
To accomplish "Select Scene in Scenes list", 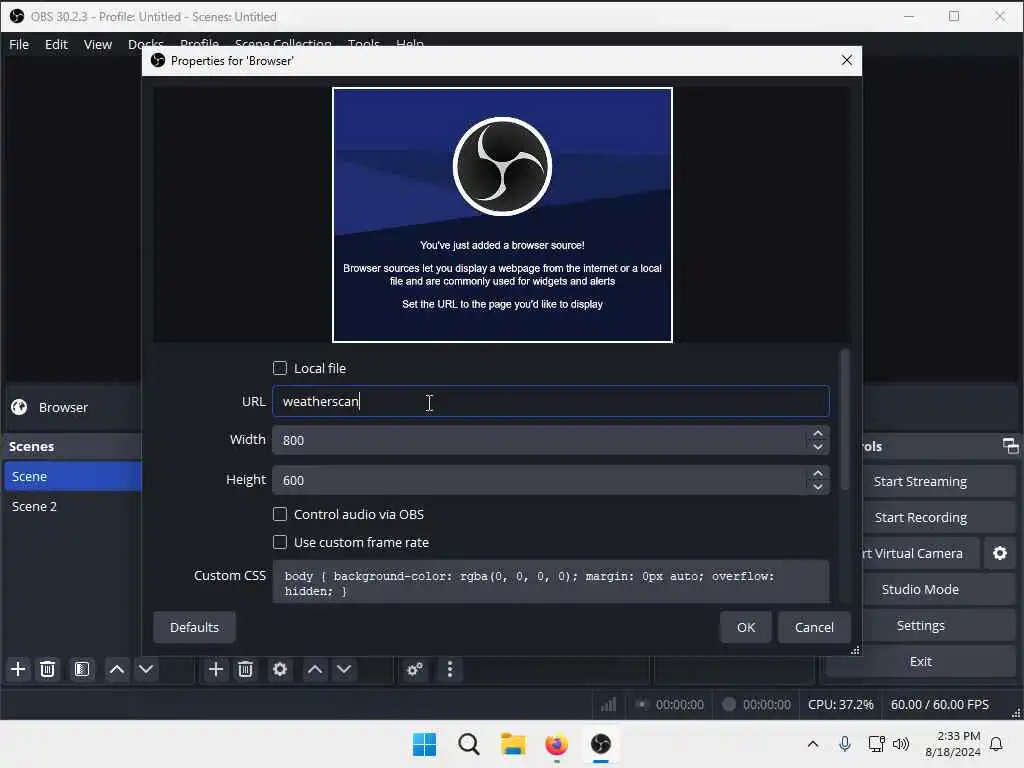I will point(72,476).
